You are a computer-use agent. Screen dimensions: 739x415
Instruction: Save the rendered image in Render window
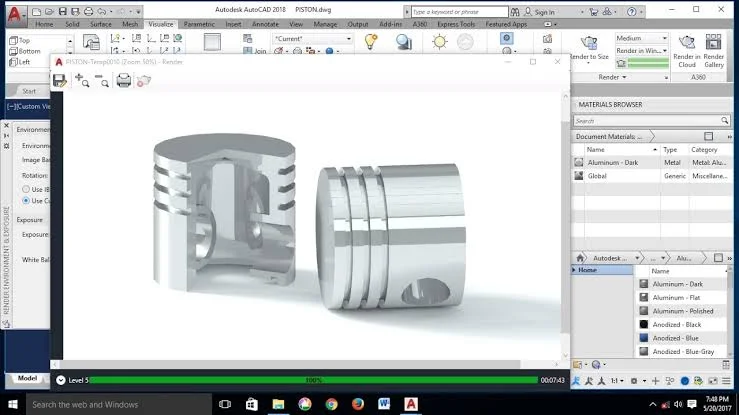coord(59,81)
